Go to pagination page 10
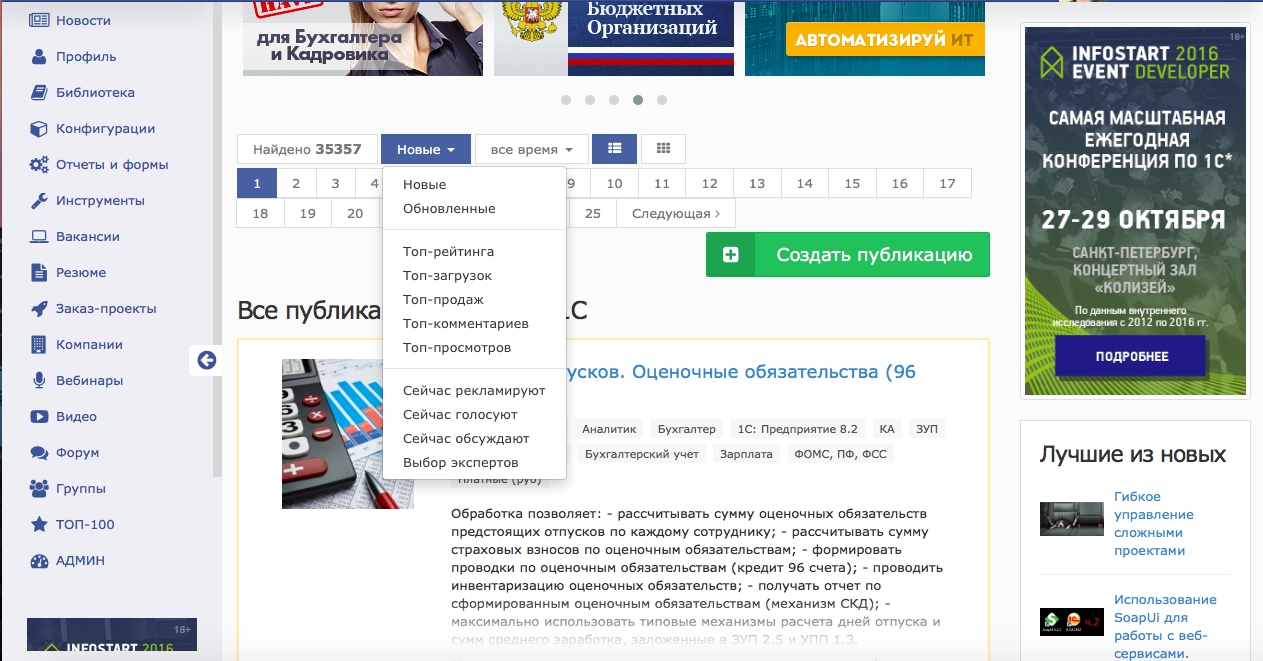This screenshot has height=661, width=1263. coord(614,183)
